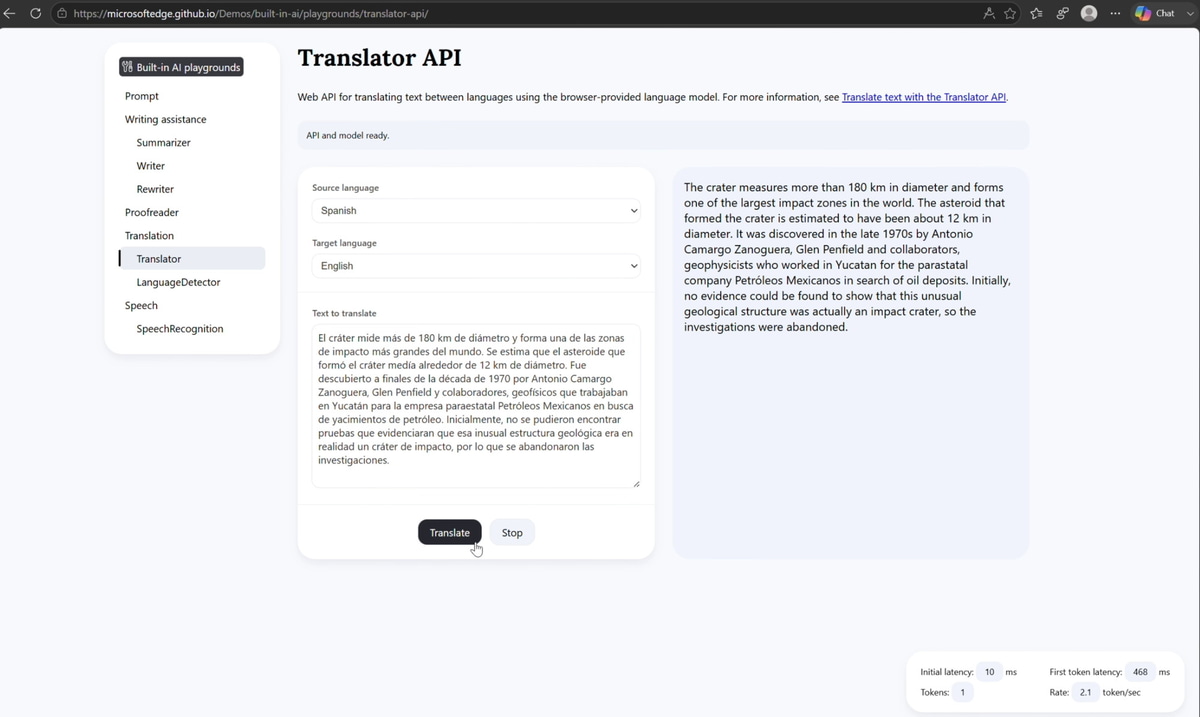Click the Rate value 2.1
The width and height of the screenshot is (1200, 717).
[x=1085, y=692]
